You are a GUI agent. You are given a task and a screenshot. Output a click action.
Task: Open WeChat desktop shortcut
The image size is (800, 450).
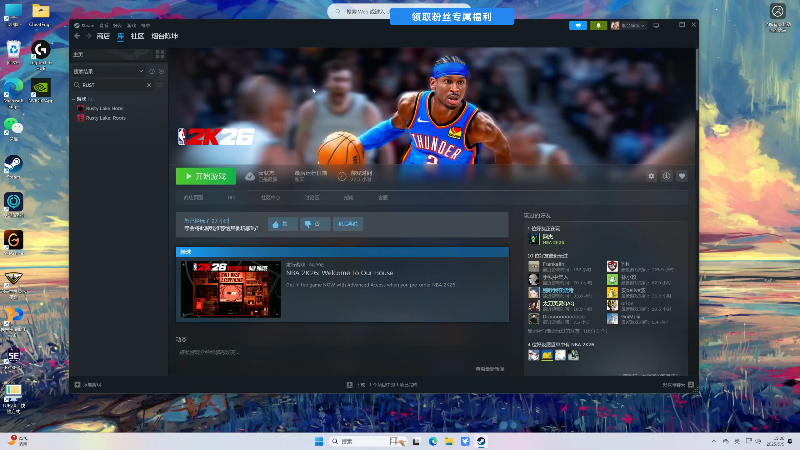[x=13, y=128]
